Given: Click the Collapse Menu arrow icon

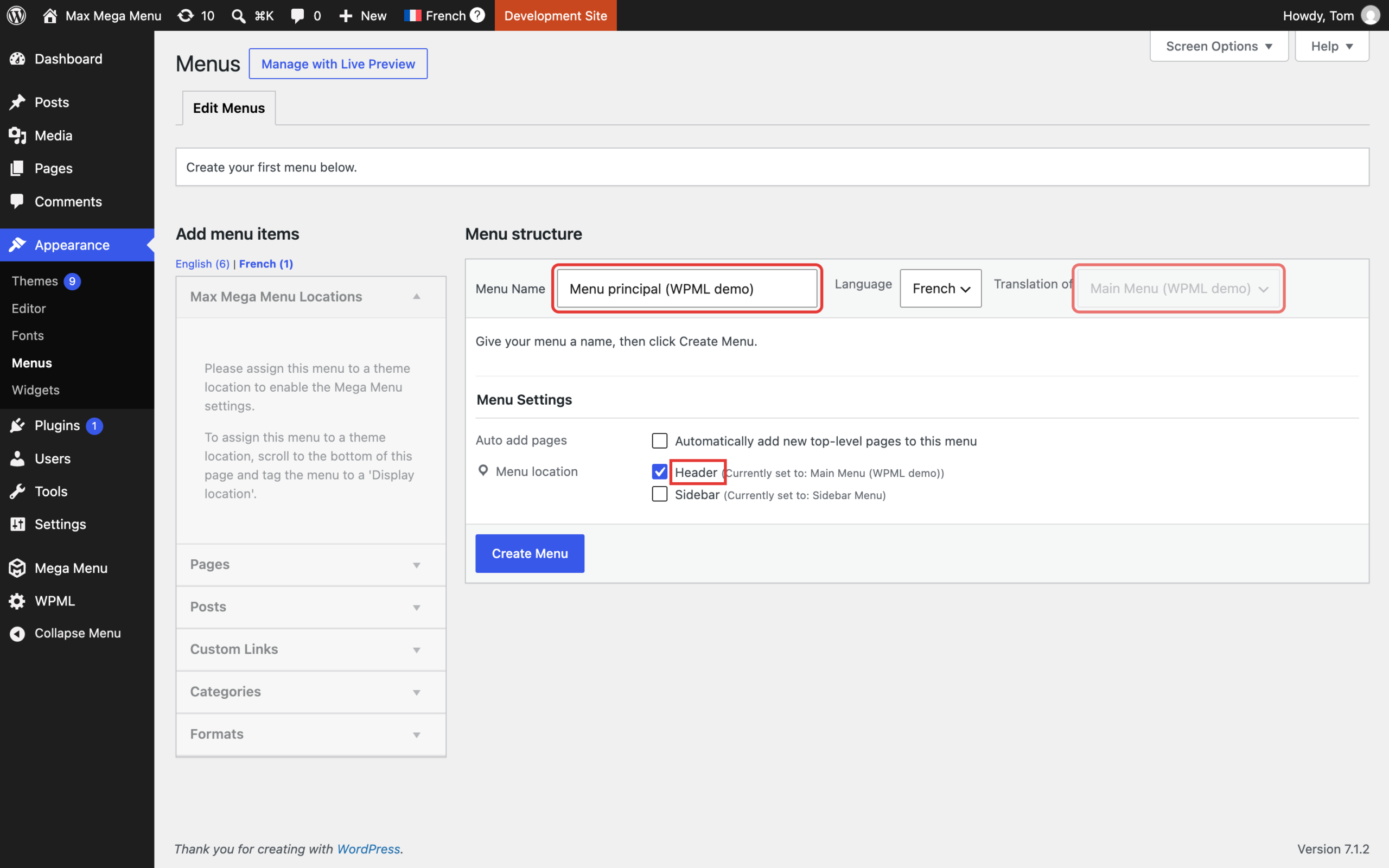Looking at the screenshot, I should (x=17, y=633).
